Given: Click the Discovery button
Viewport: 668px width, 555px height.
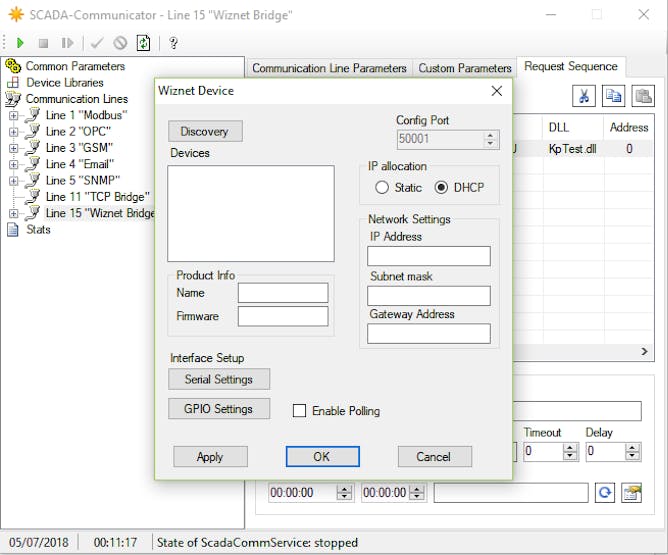Looking at the screenshot, I should click(205, 131).
